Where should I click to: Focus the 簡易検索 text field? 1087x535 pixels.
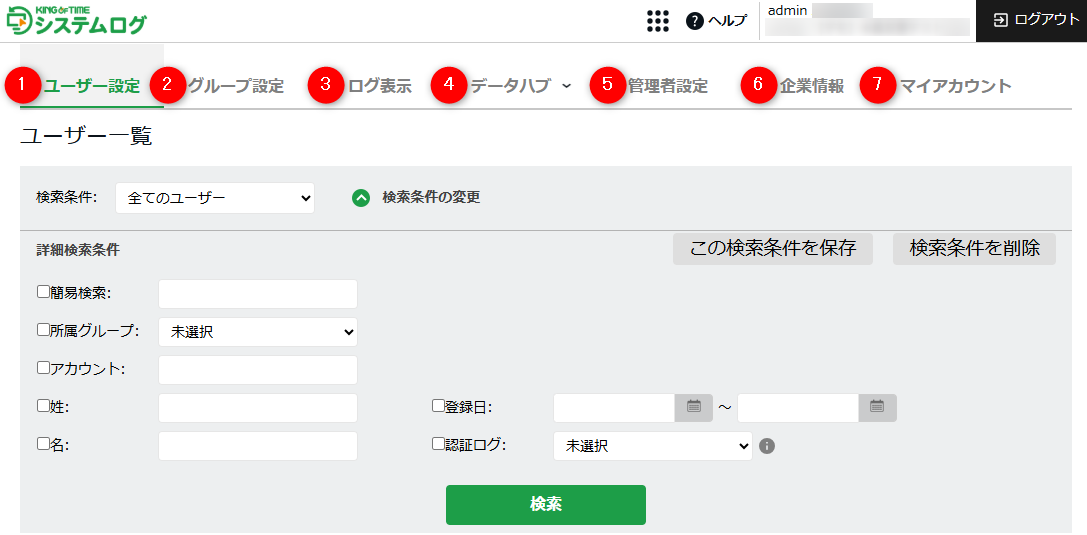[258, 294]
